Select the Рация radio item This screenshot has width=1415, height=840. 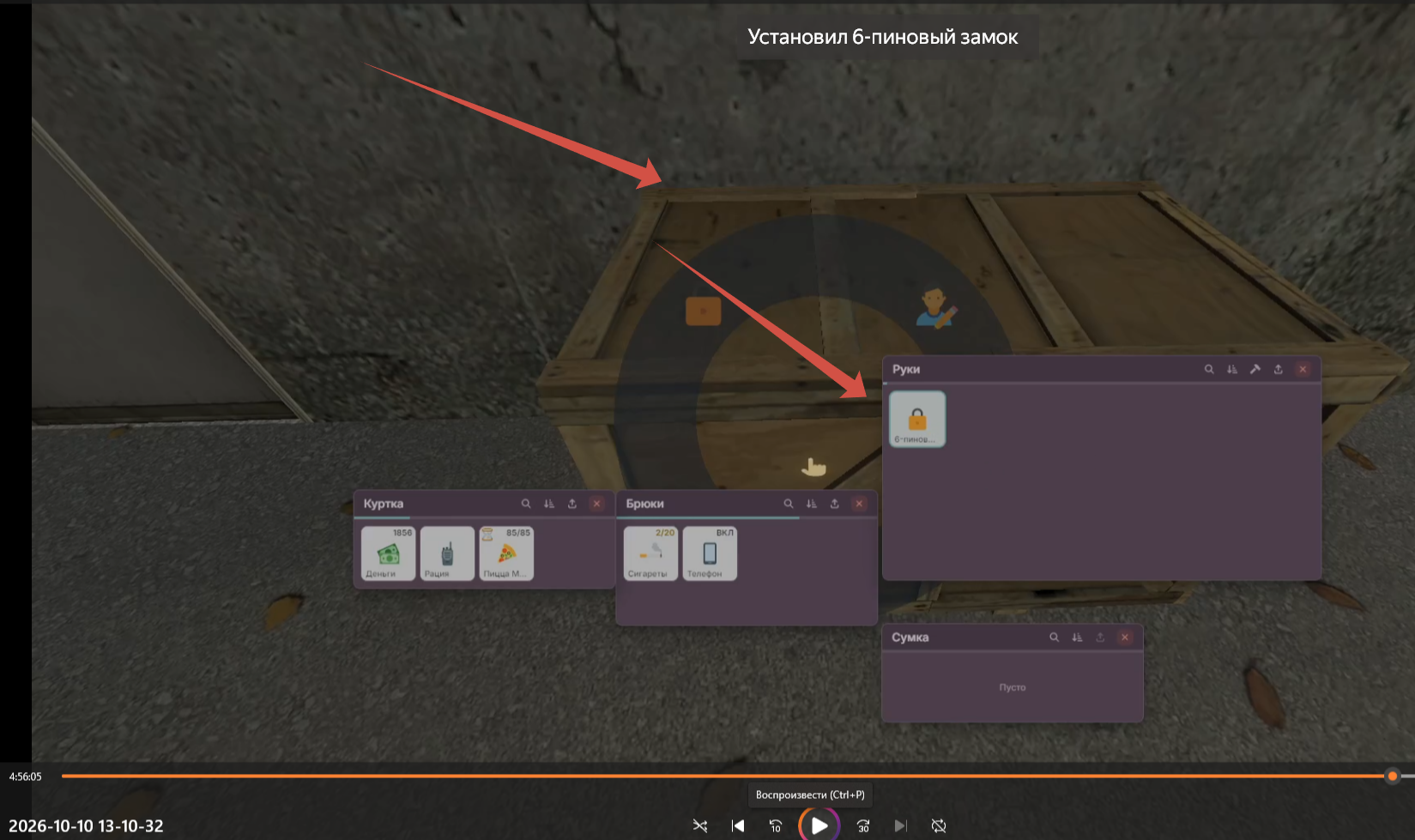[447, 553]
